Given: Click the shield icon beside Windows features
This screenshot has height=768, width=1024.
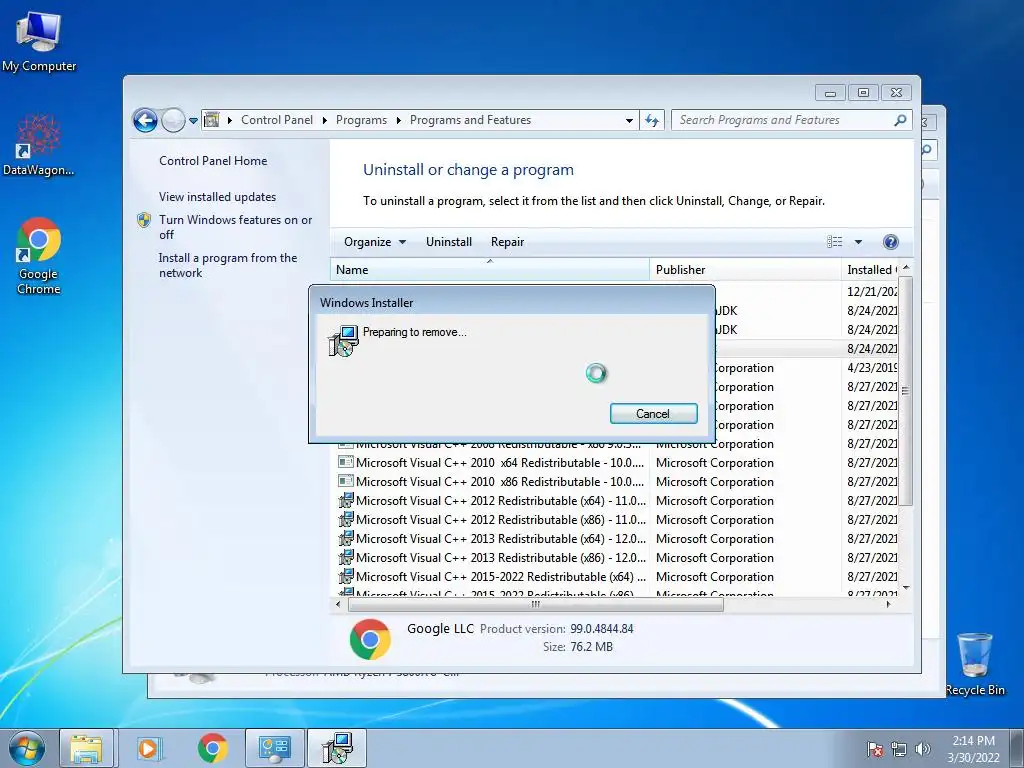Looking at the screenshot, I should pos(144,220).
